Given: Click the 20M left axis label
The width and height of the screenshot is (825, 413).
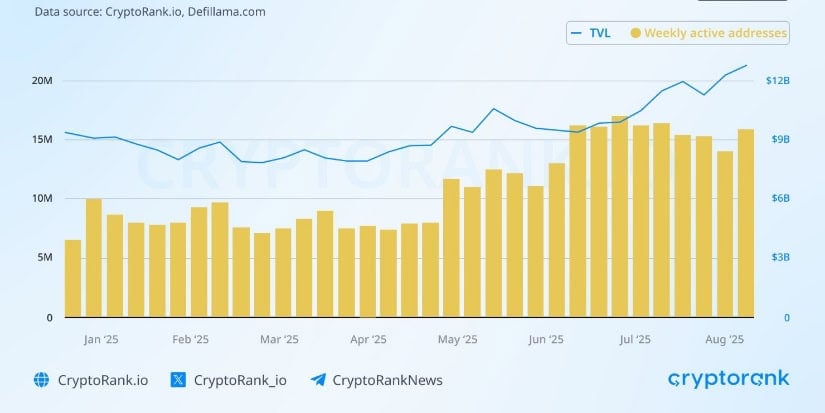Looking at the screenshot, I should tap(42, 80).
